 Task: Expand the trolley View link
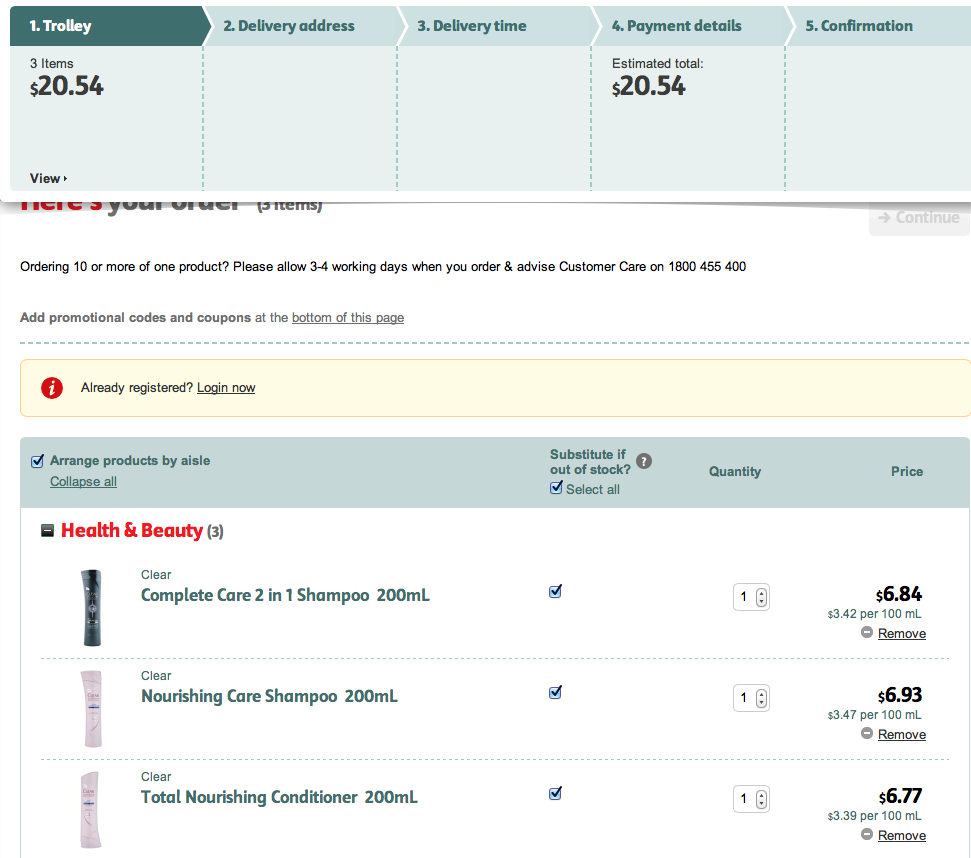[48, 178]
